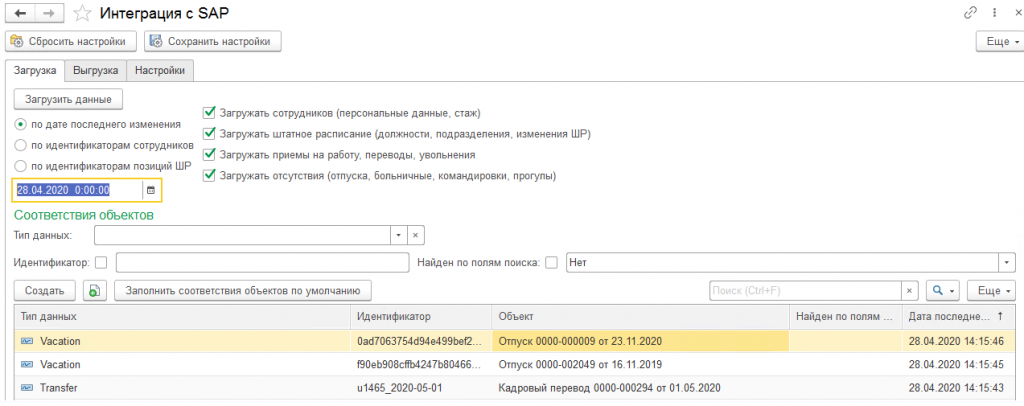Clear the Тип данных field with the x button
1024x406 pixels.
(417, 235)
